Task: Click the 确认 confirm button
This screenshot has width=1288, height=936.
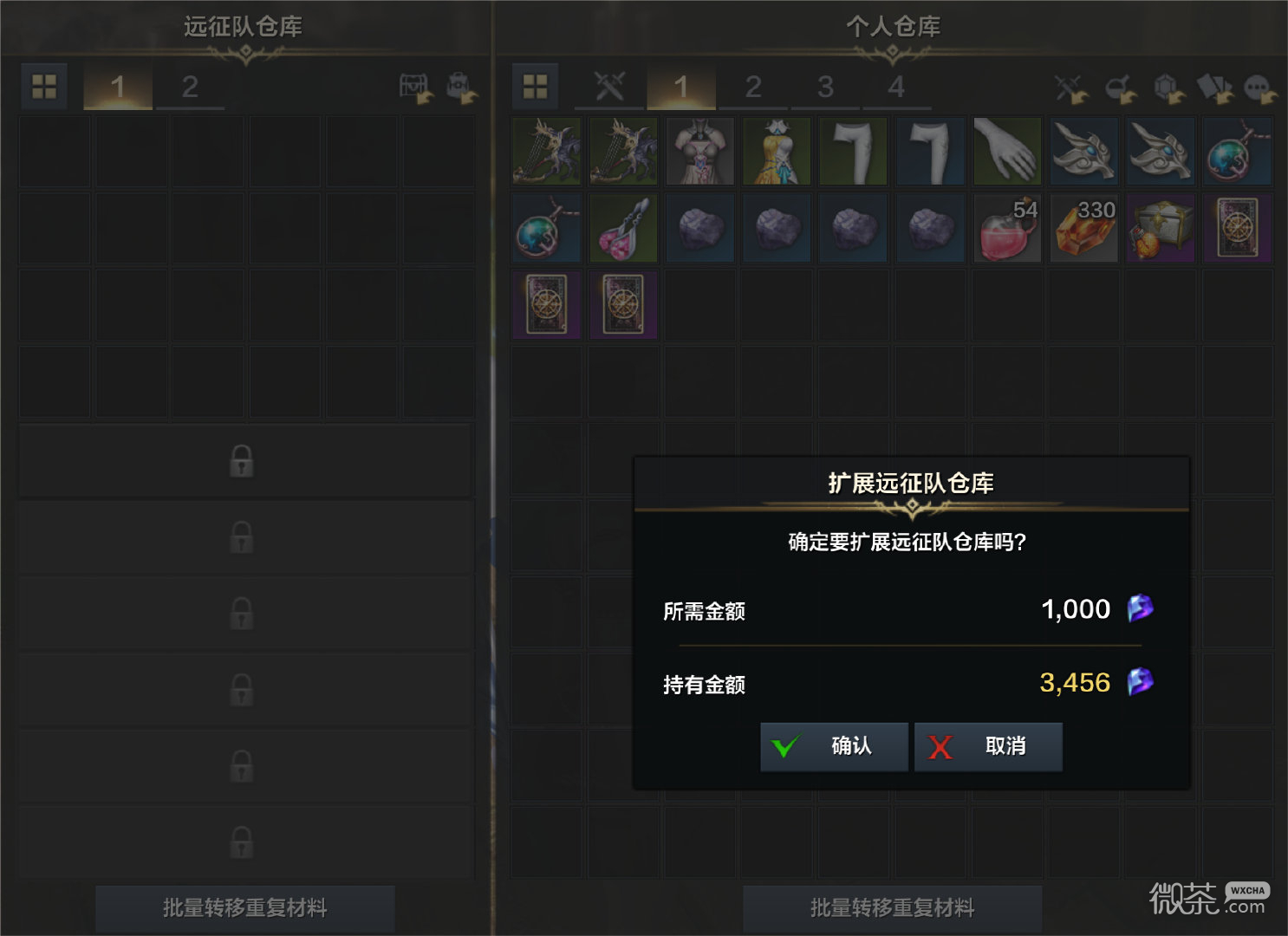Action: [834, 746]
